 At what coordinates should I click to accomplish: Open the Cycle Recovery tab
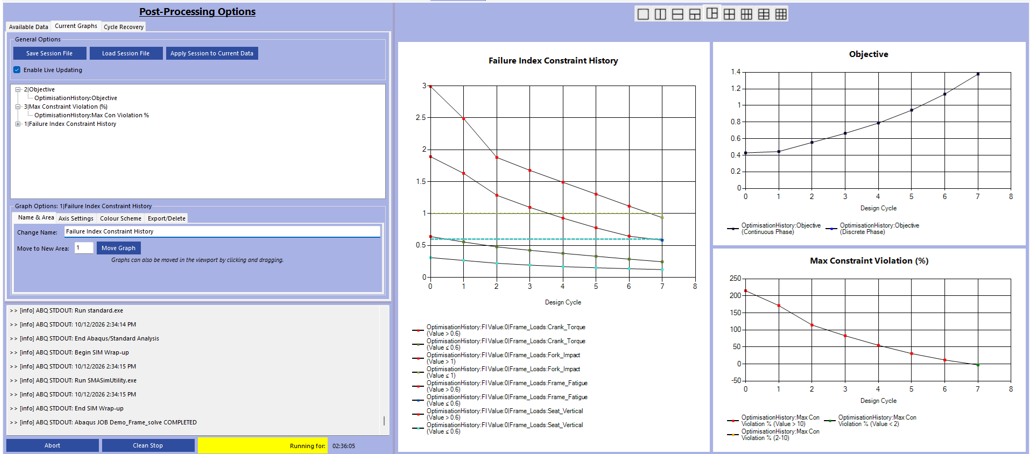point(123,27)
